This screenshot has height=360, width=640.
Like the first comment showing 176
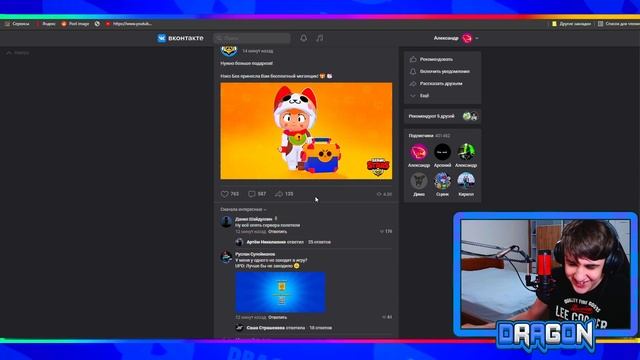point(386,231)
